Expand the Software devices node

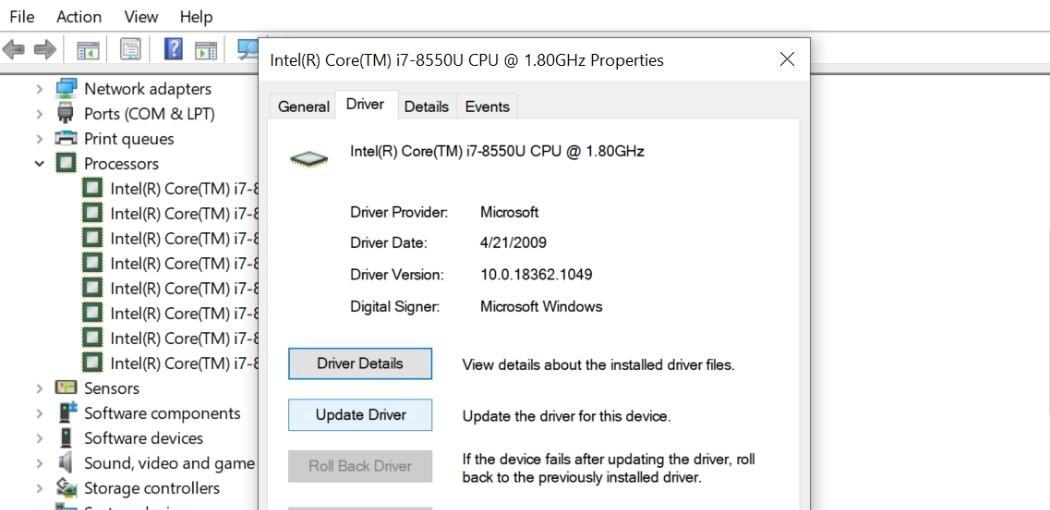(x=40, y=438)
